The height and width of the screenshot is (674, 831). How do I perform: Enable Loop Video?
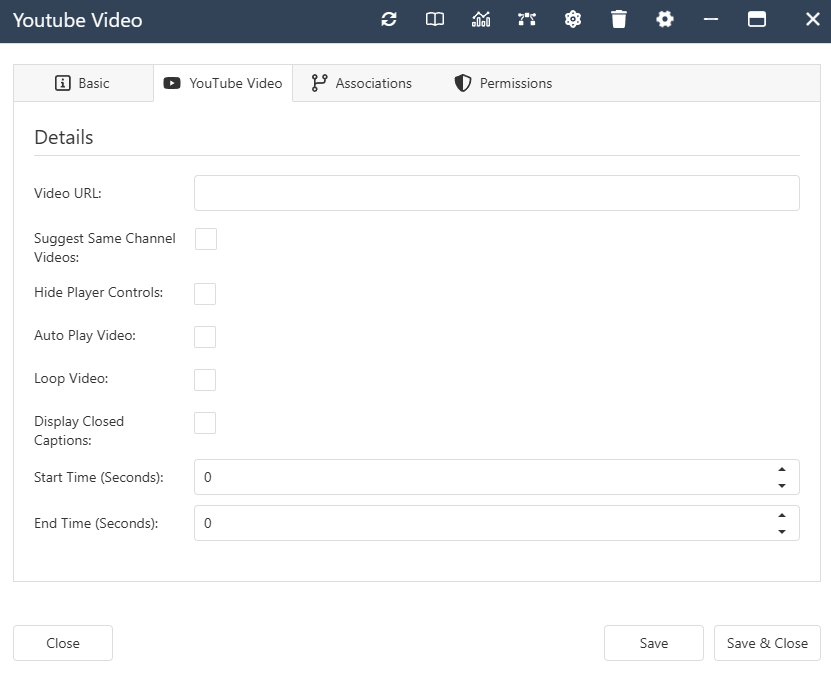pyautogui.click(x=205, y=379)
